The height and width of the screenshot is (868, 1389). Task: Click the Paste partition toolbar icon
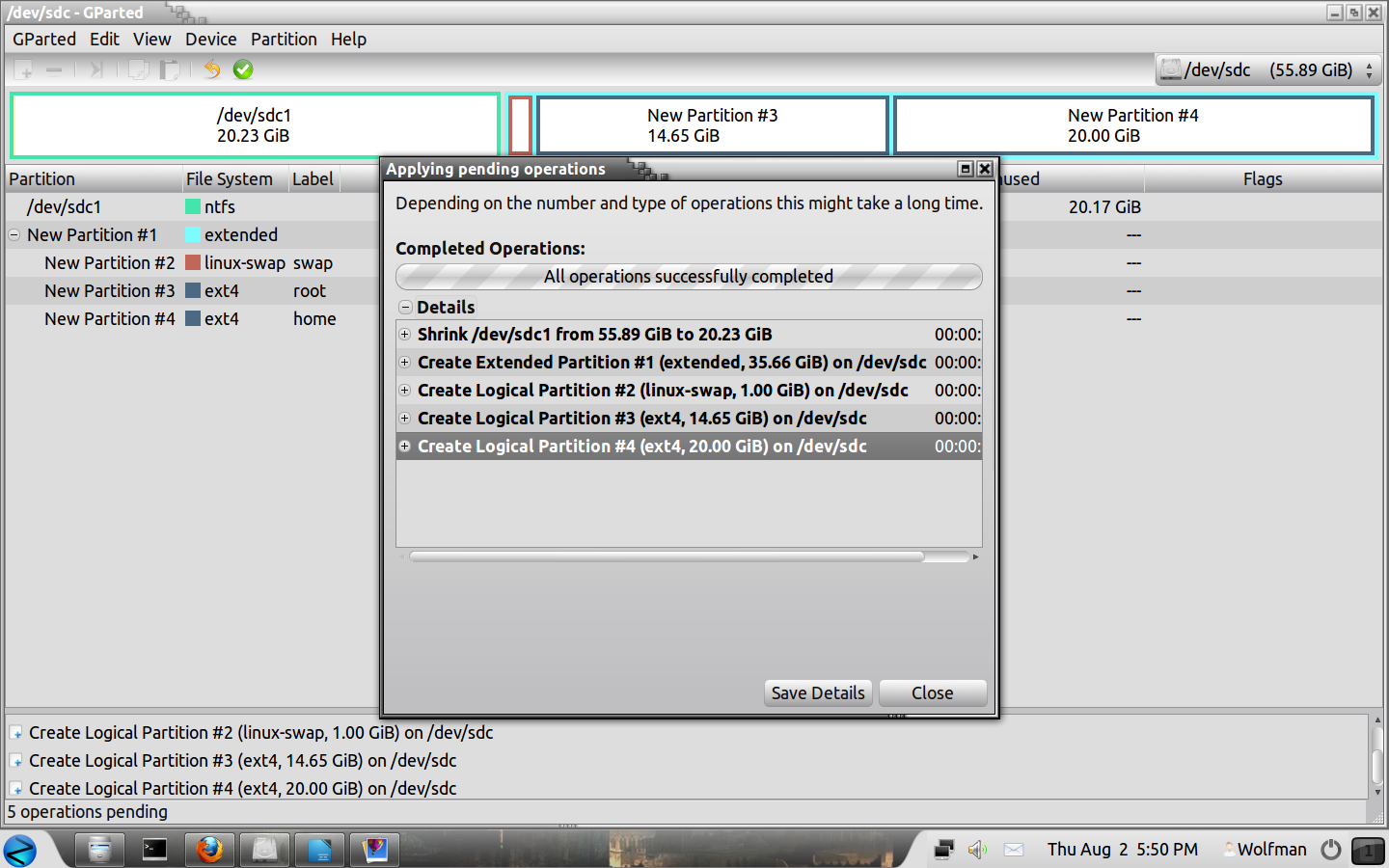[x=170, y=69]
